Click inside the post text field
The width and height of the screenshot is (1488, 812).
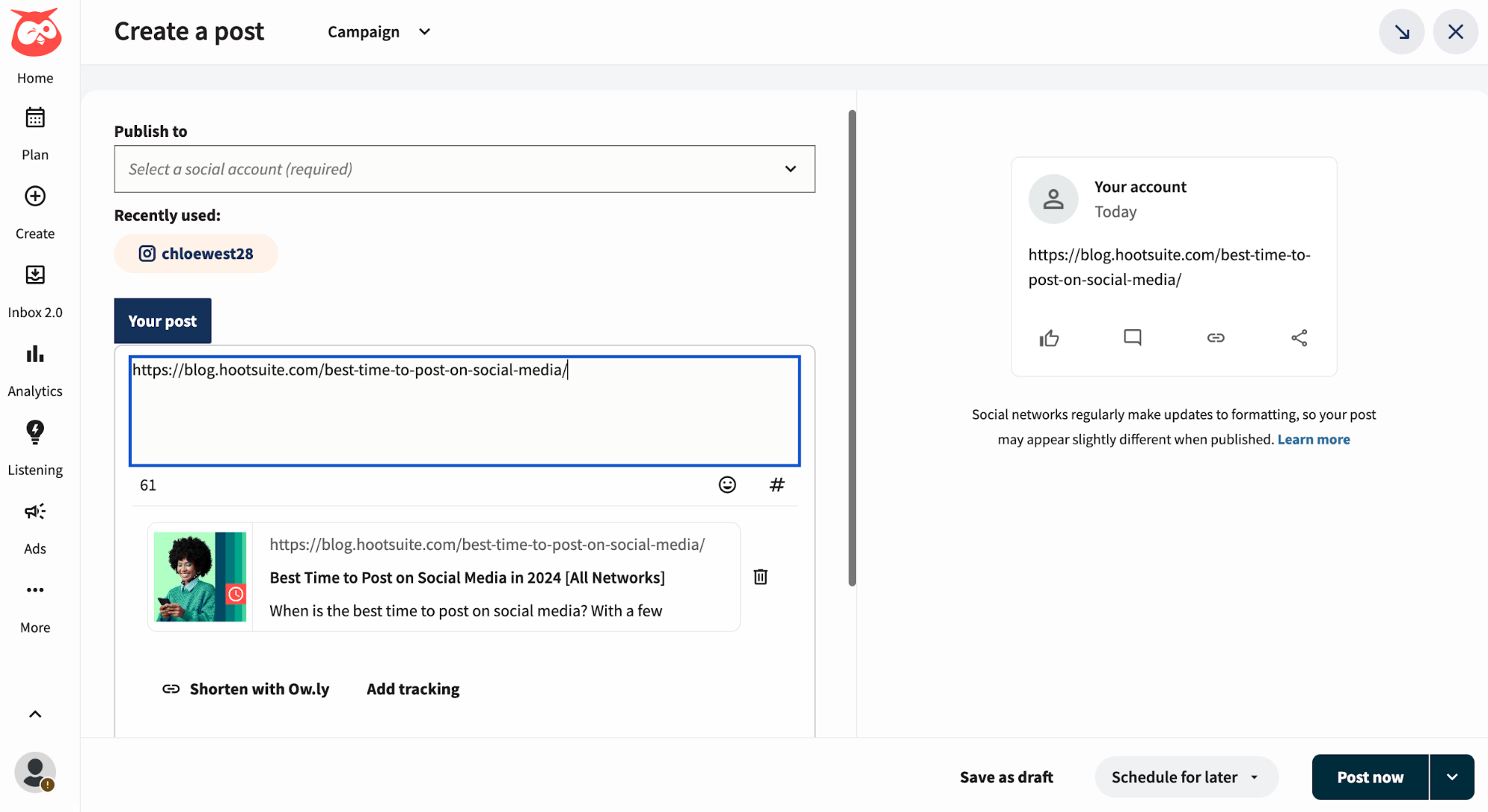(x=464, y=410)
